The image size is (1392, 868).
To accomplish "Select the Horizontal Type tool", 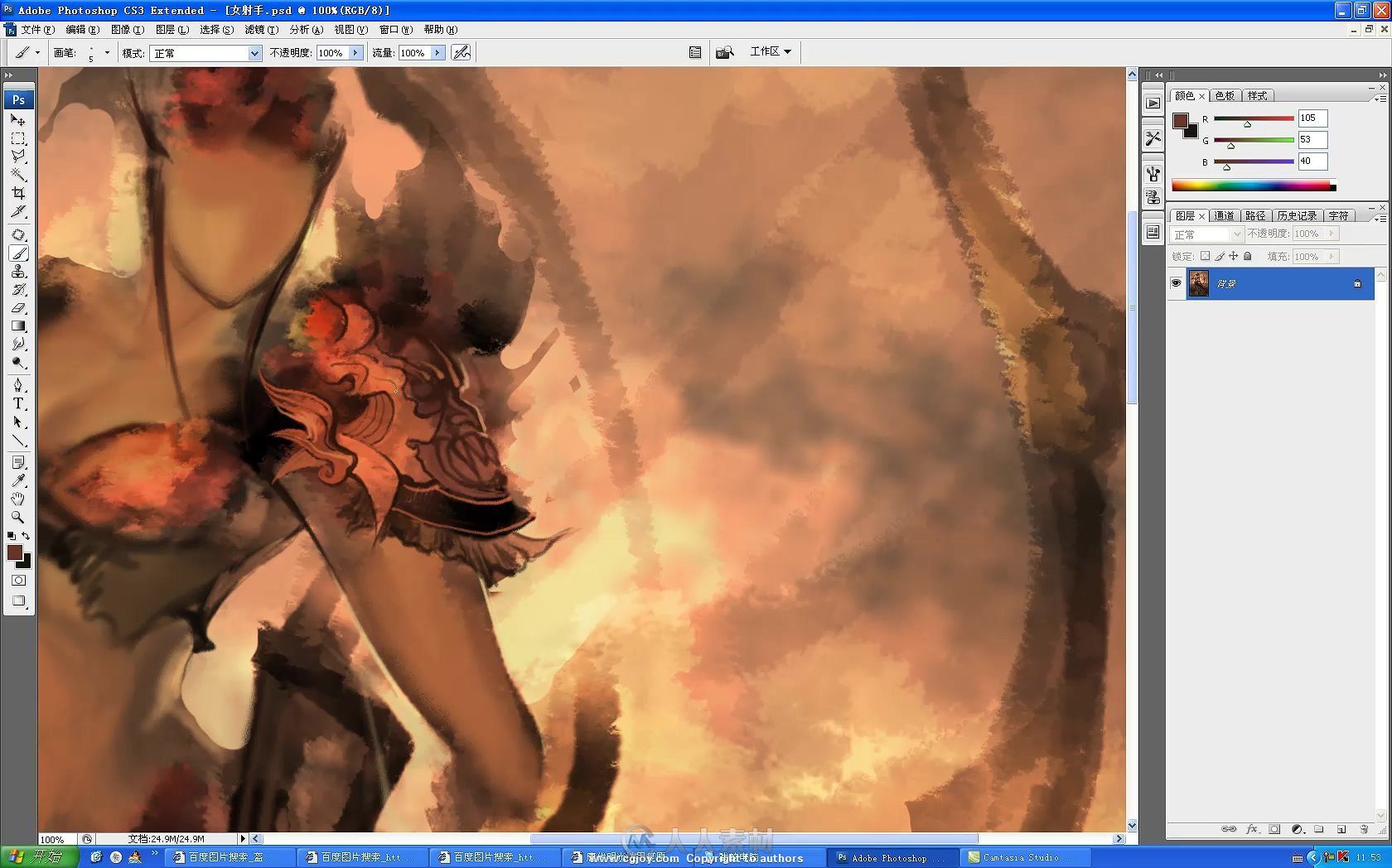I will (18, 404).
